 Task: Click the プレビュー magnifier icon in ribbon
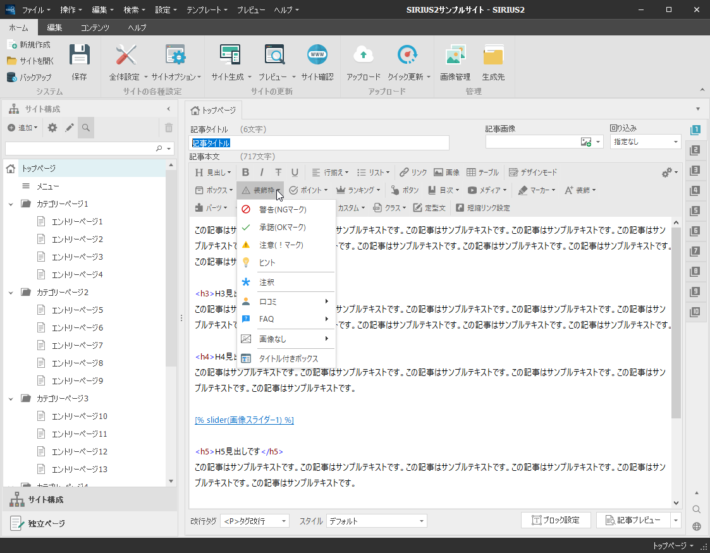point(274,55)
